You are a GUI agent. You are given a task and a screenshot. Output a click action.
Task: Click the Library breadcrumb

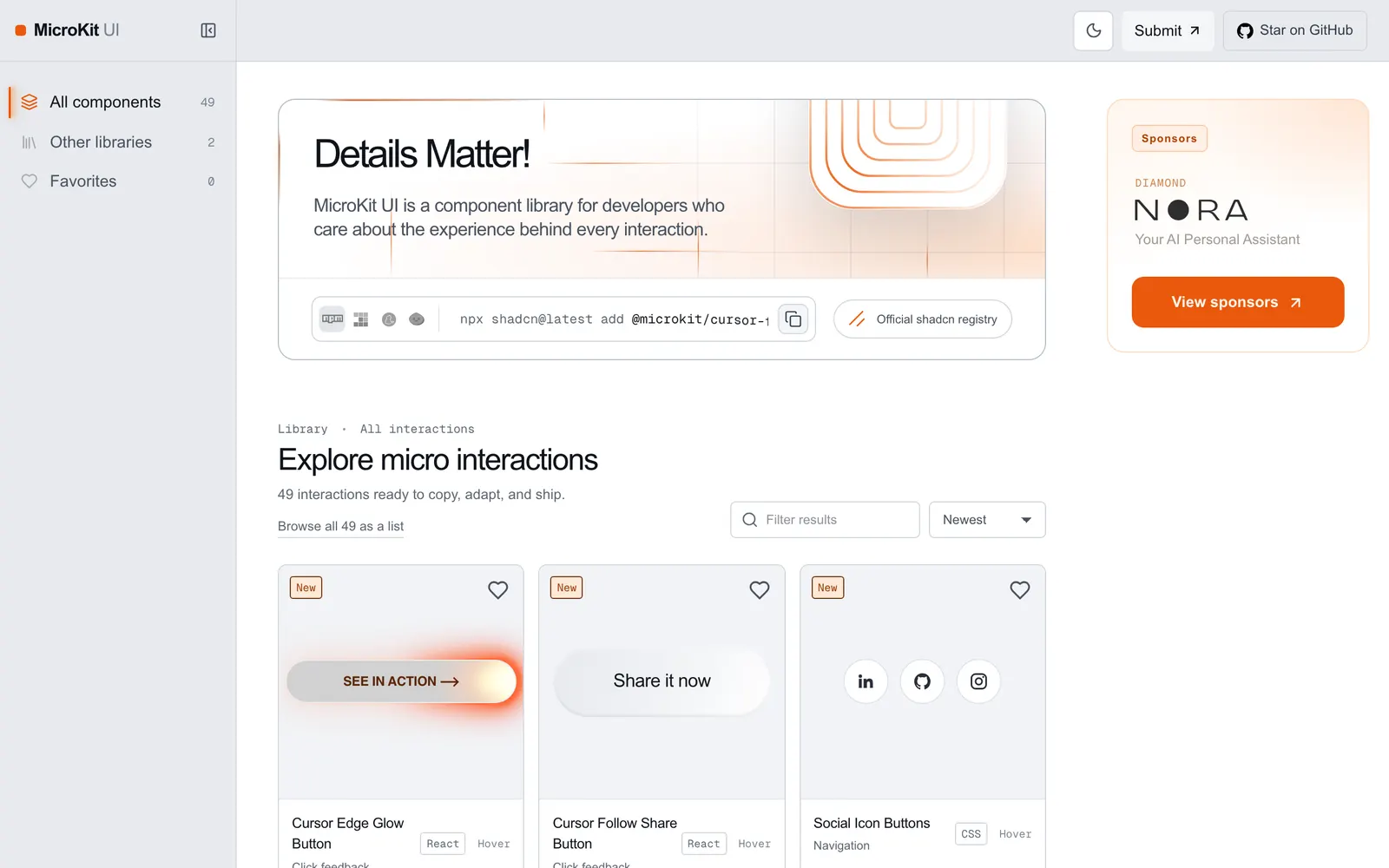coord(303,429)
